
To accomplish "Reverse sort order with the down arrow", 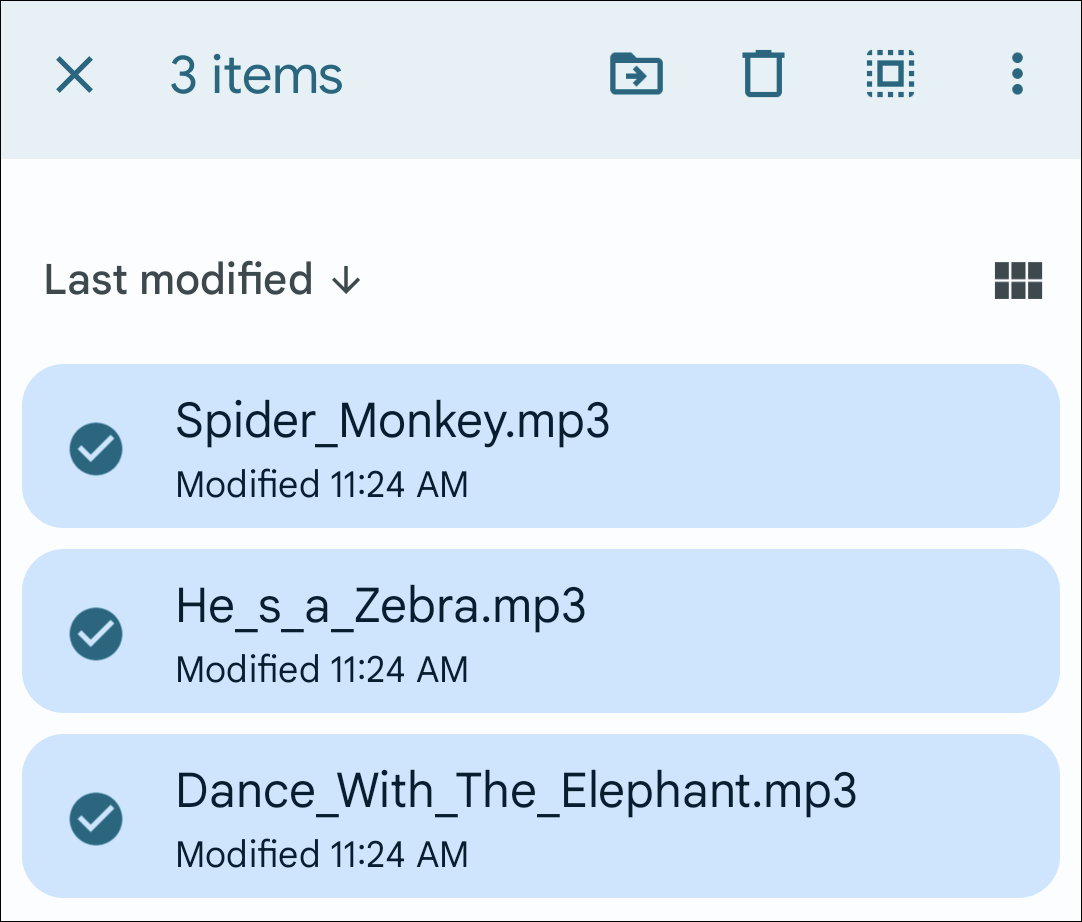I will [345, 281].
